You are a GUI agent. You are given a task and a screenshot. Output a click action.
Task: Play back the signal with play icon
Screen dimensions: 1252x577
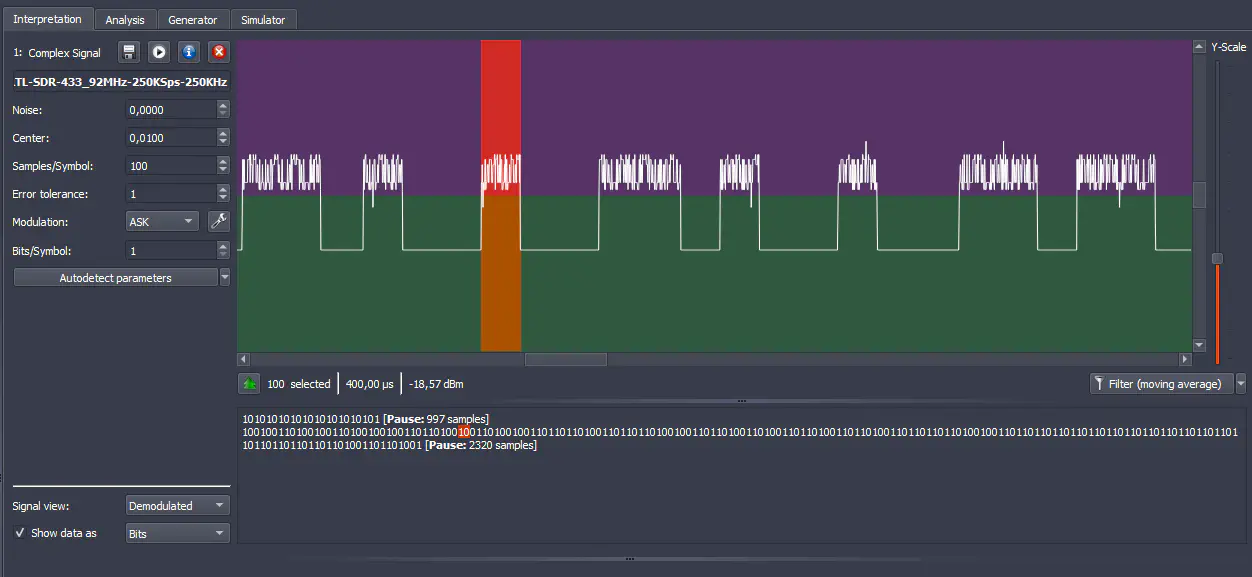tap(158, 52)
